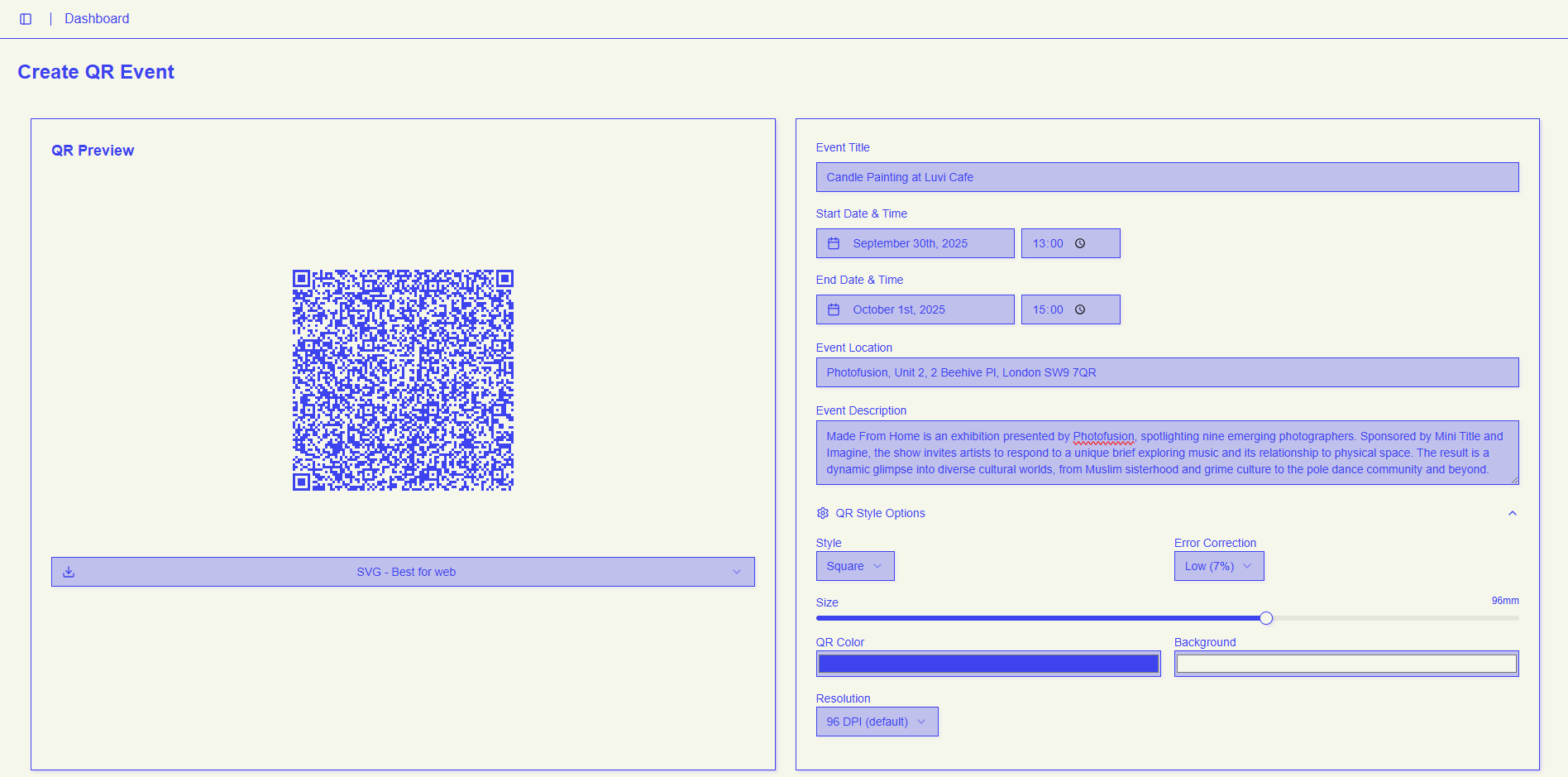Click calendar icon in end date
This screenshot has width=1568, height=777.
(834, 309)
